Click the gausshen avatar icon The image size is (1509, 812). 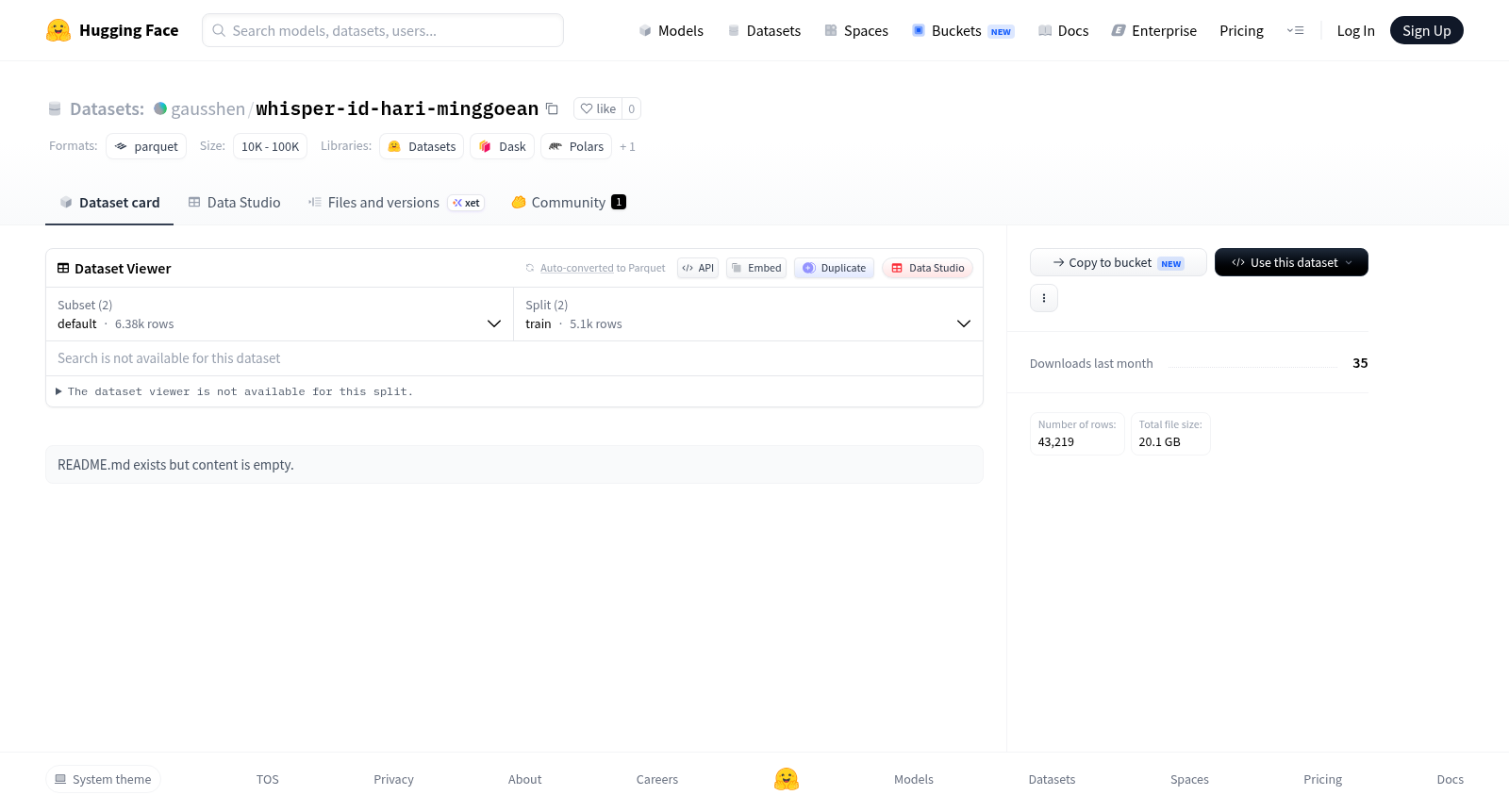(160, 108)
